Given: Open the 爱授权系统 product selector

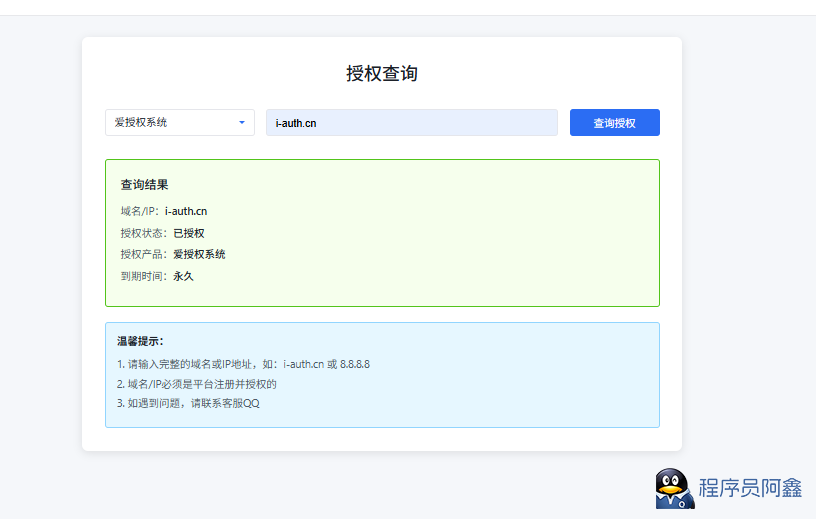Looking at the screenshot, I should 170,123.
